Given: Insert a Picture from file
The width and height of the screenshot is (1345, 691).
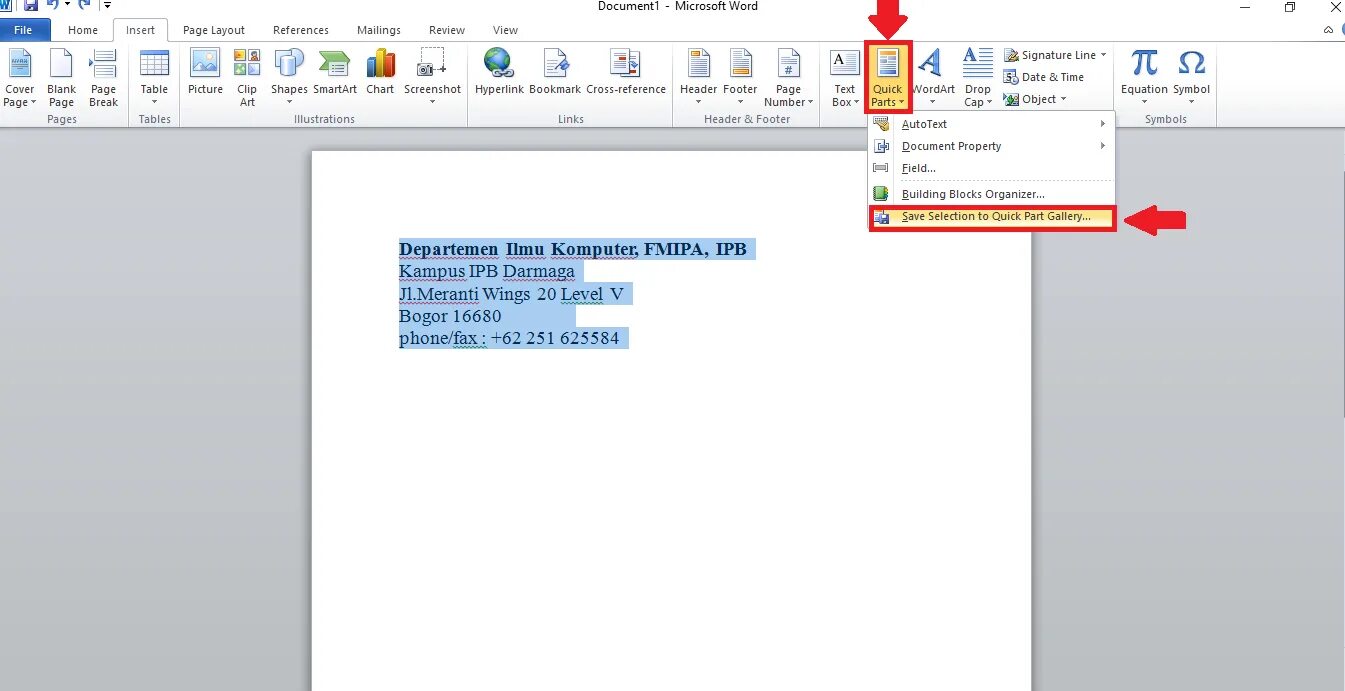Looking at the screenshot, I should coord(205,72).
